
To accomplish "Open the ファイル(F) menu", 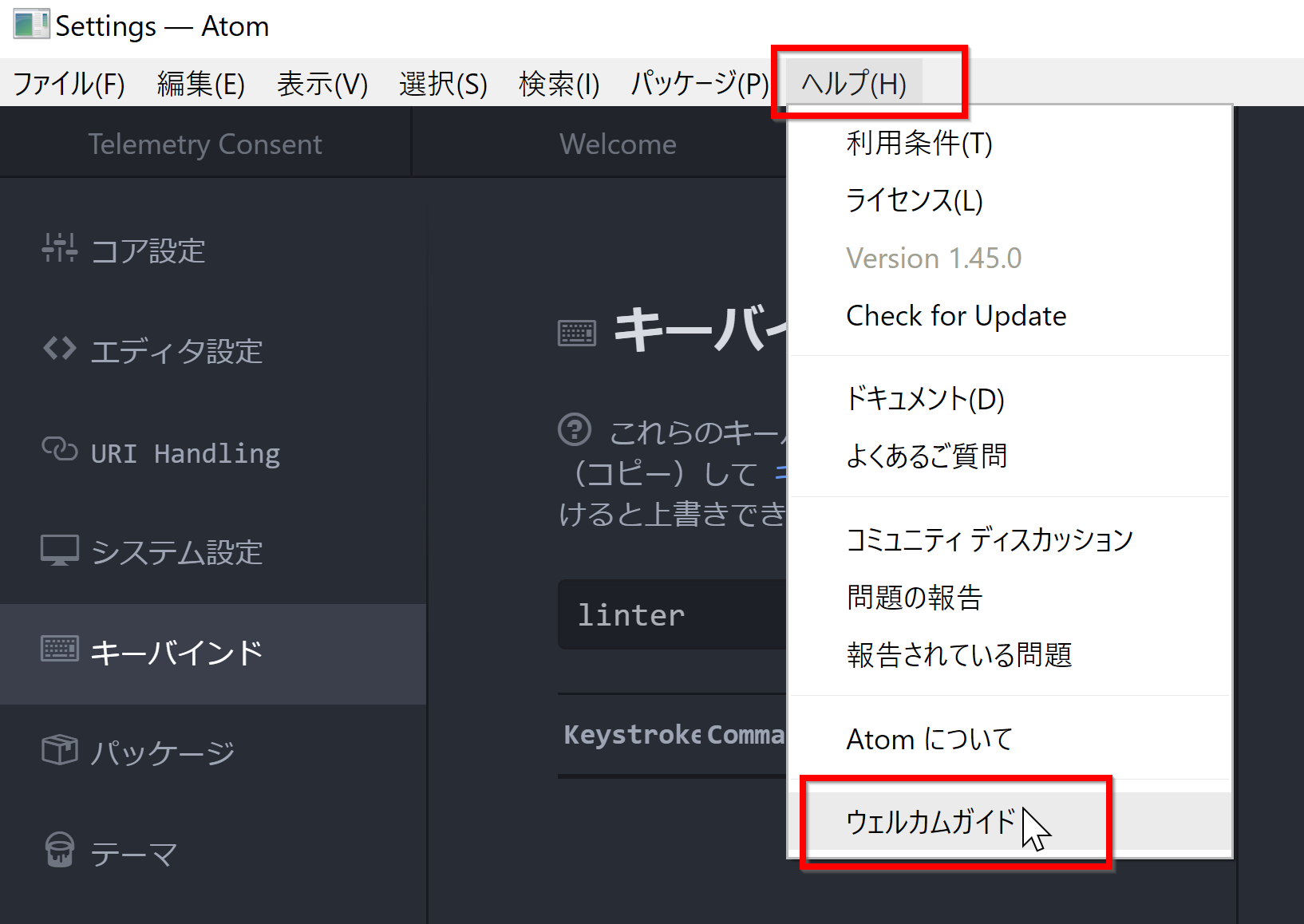I will pos(69,83).
